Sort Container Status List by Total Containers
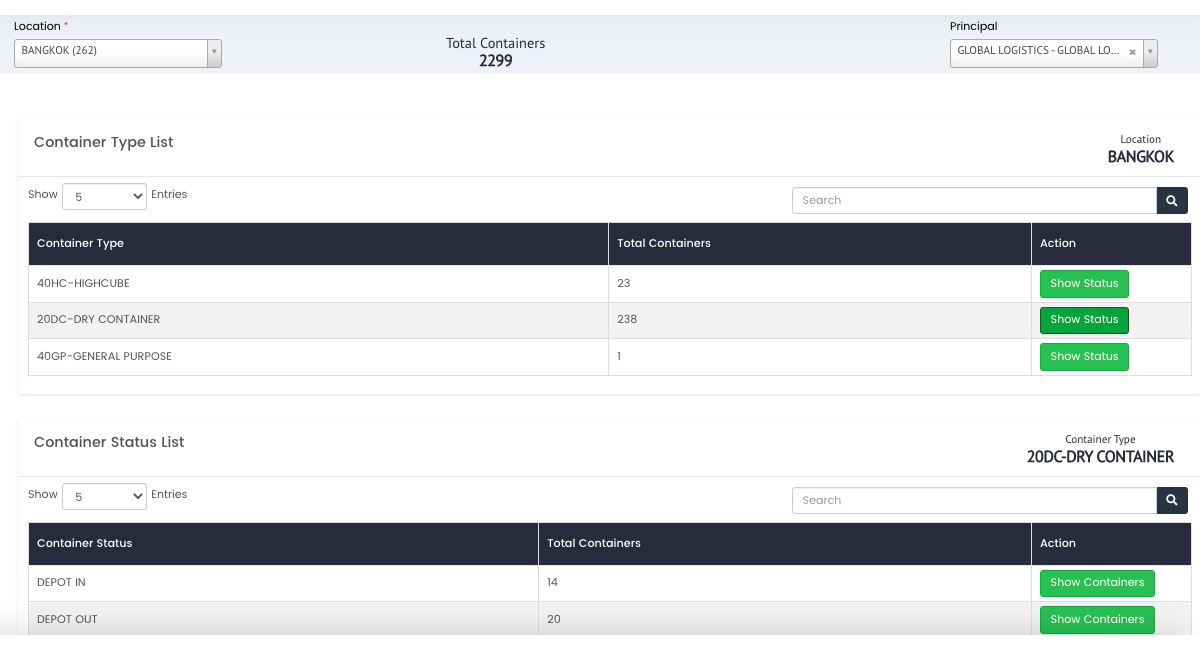The width and height of the screenshot is (1200, 650). click(594, 543)
